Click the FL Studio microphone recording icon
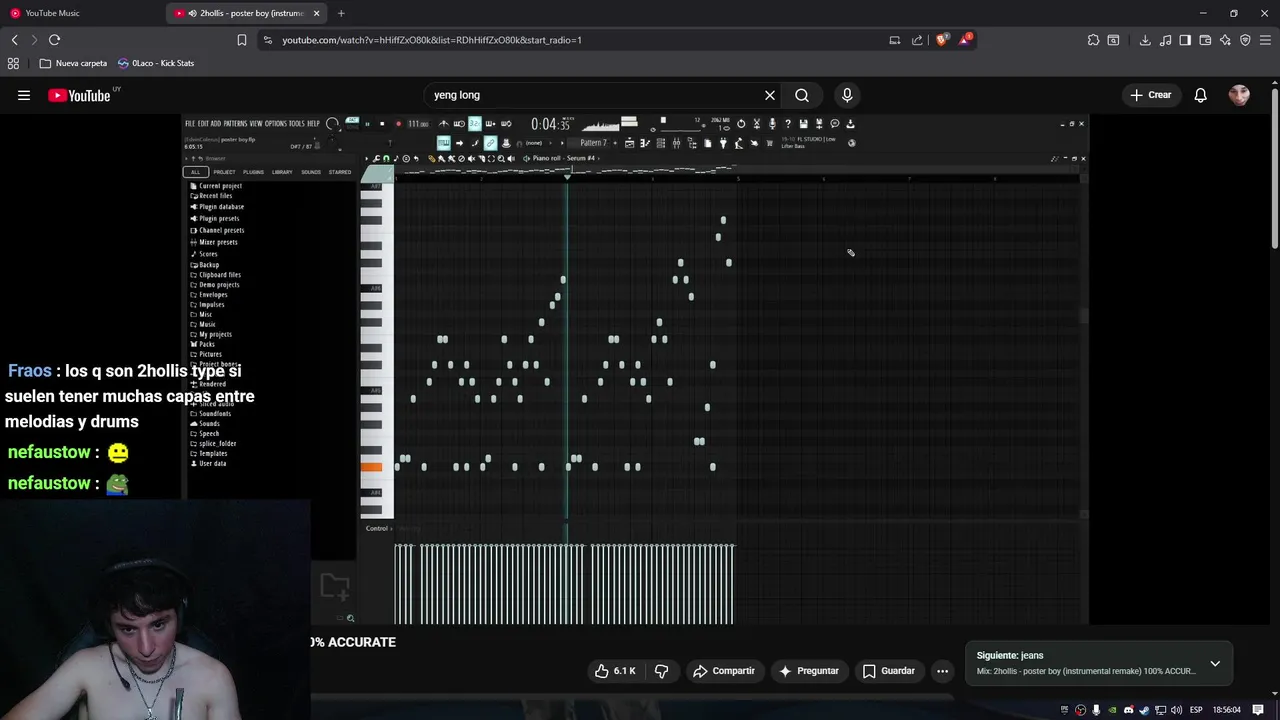The image size is (1280, 720). coord(772,124)
